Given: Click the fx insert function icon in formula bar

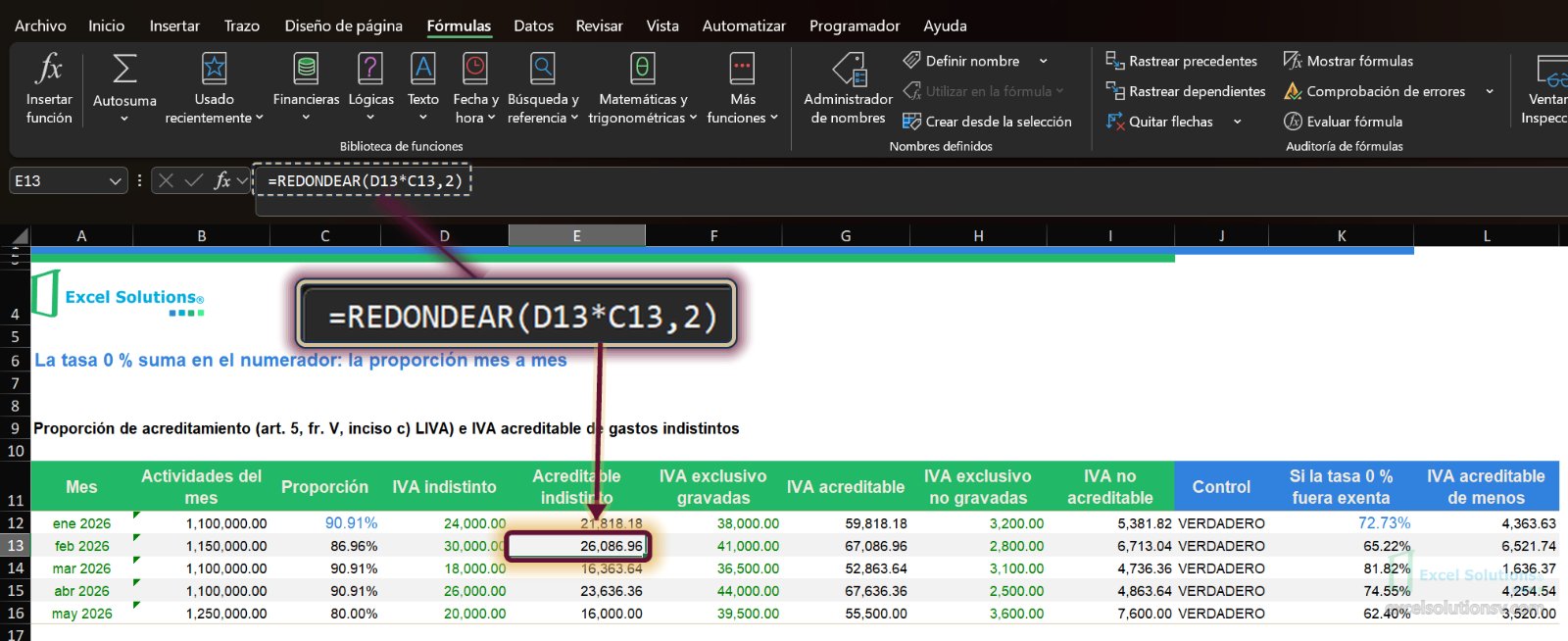Looking at the screenshot, I should [222, 180].
